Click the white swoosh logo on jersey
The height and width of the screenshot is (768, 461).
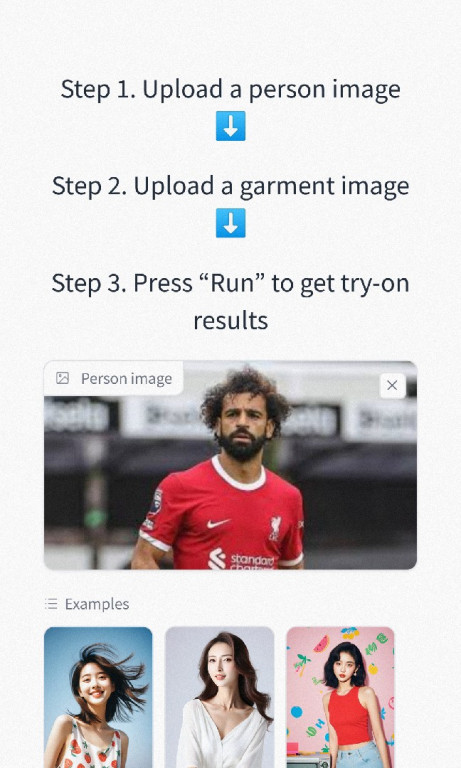point(218,524)
